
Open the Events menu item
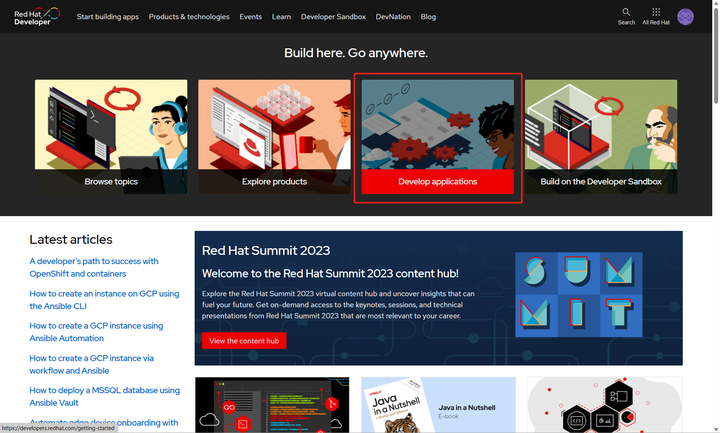tap(250, 17)
